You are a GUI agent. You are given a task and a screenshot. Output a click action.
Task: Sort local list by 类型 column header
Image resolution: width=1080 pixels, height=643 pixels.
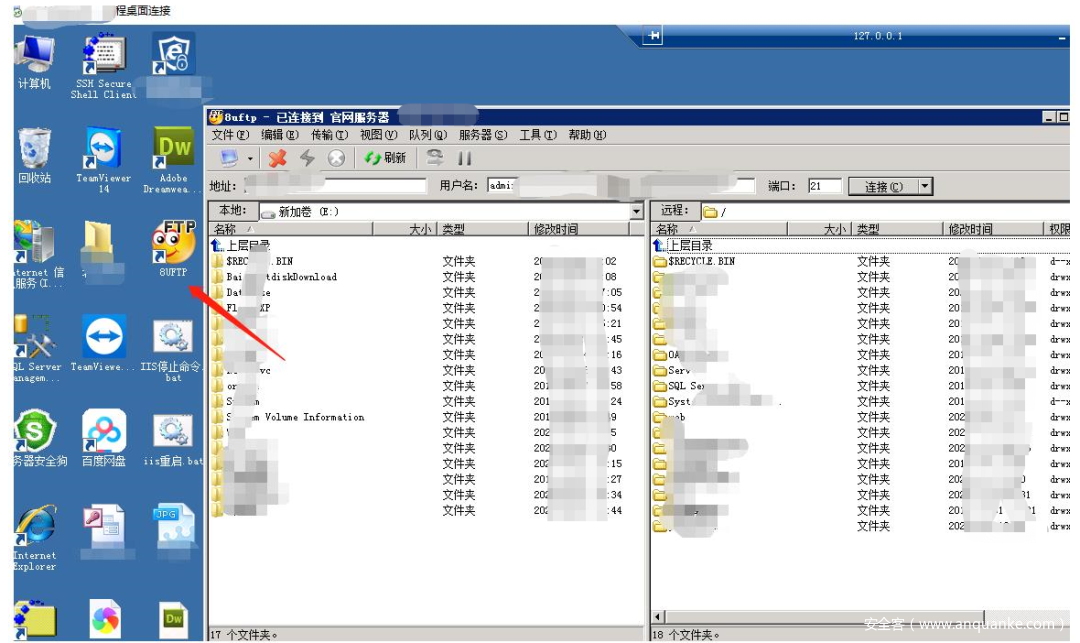tap(483, 229)
